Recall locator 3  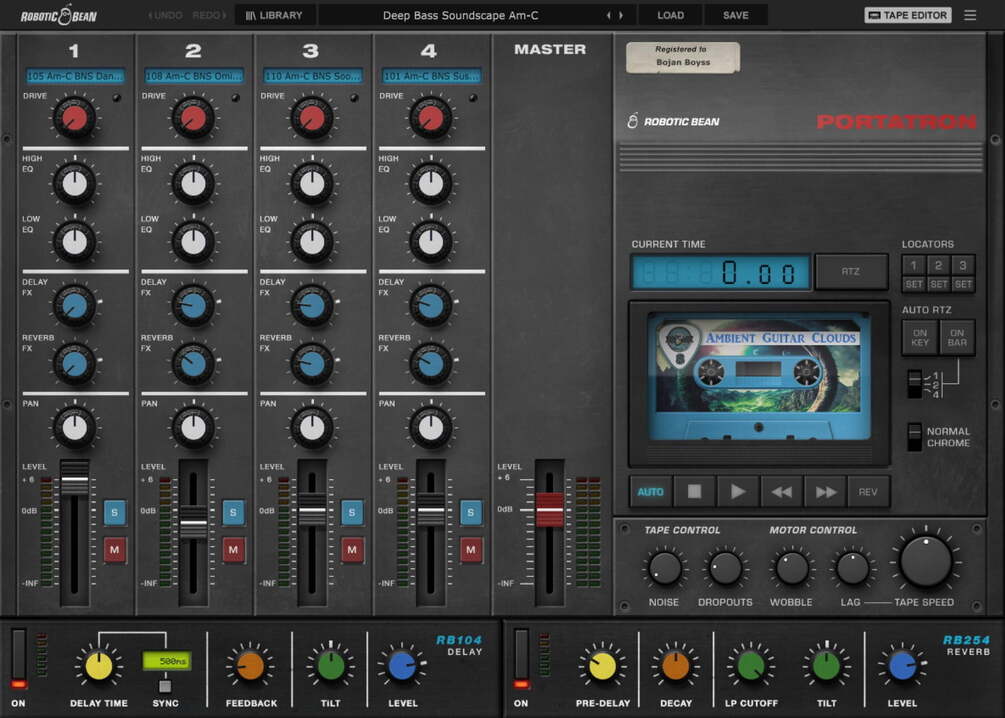(963, 265)
